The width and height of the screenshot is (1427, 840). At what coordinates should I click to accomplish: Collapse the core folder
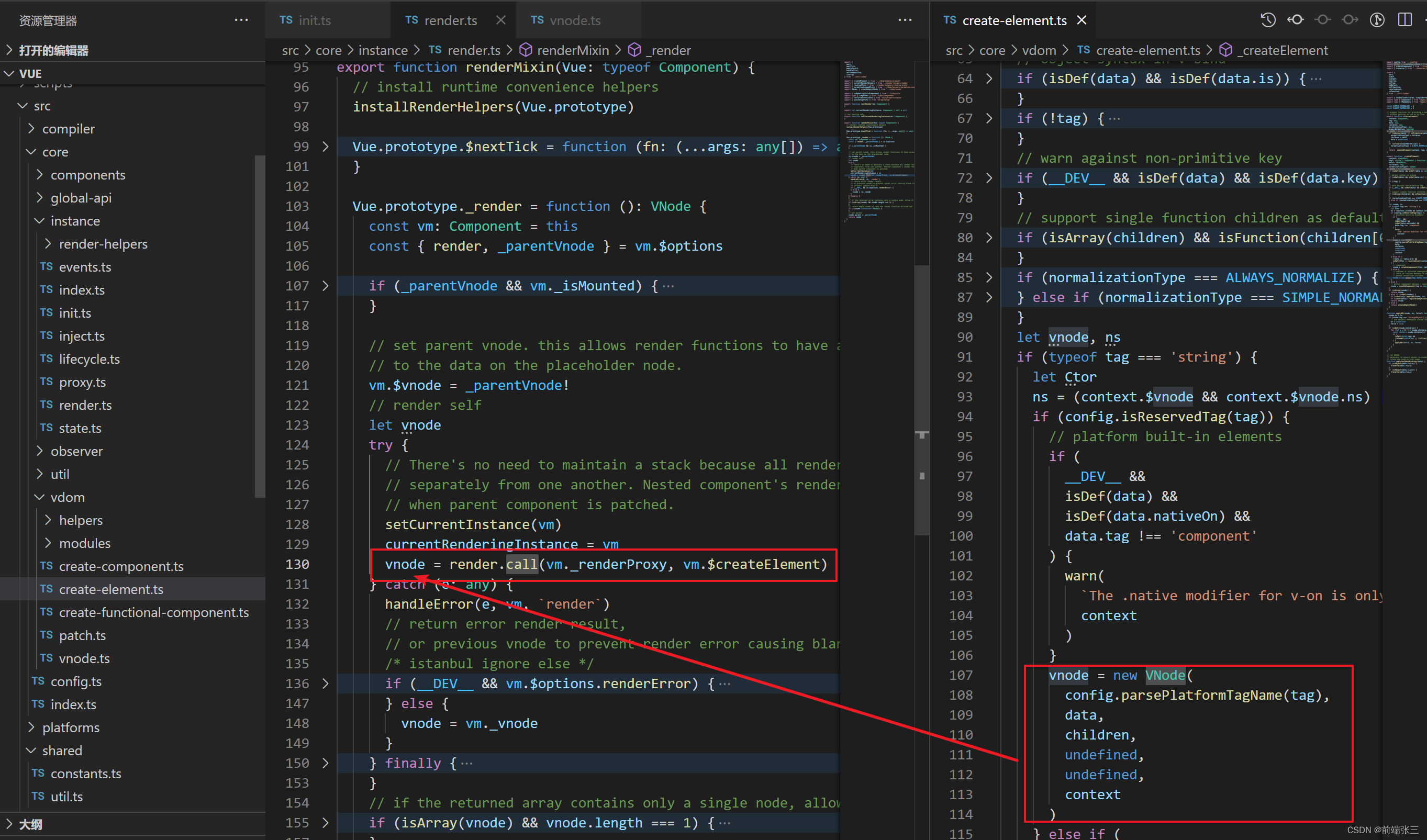[x=132, y=152]
